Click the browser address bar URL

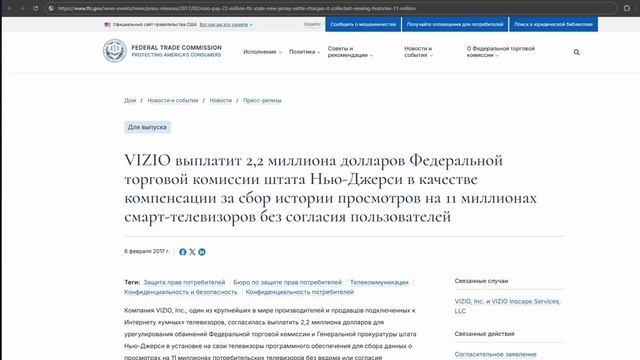click(237, 8)
